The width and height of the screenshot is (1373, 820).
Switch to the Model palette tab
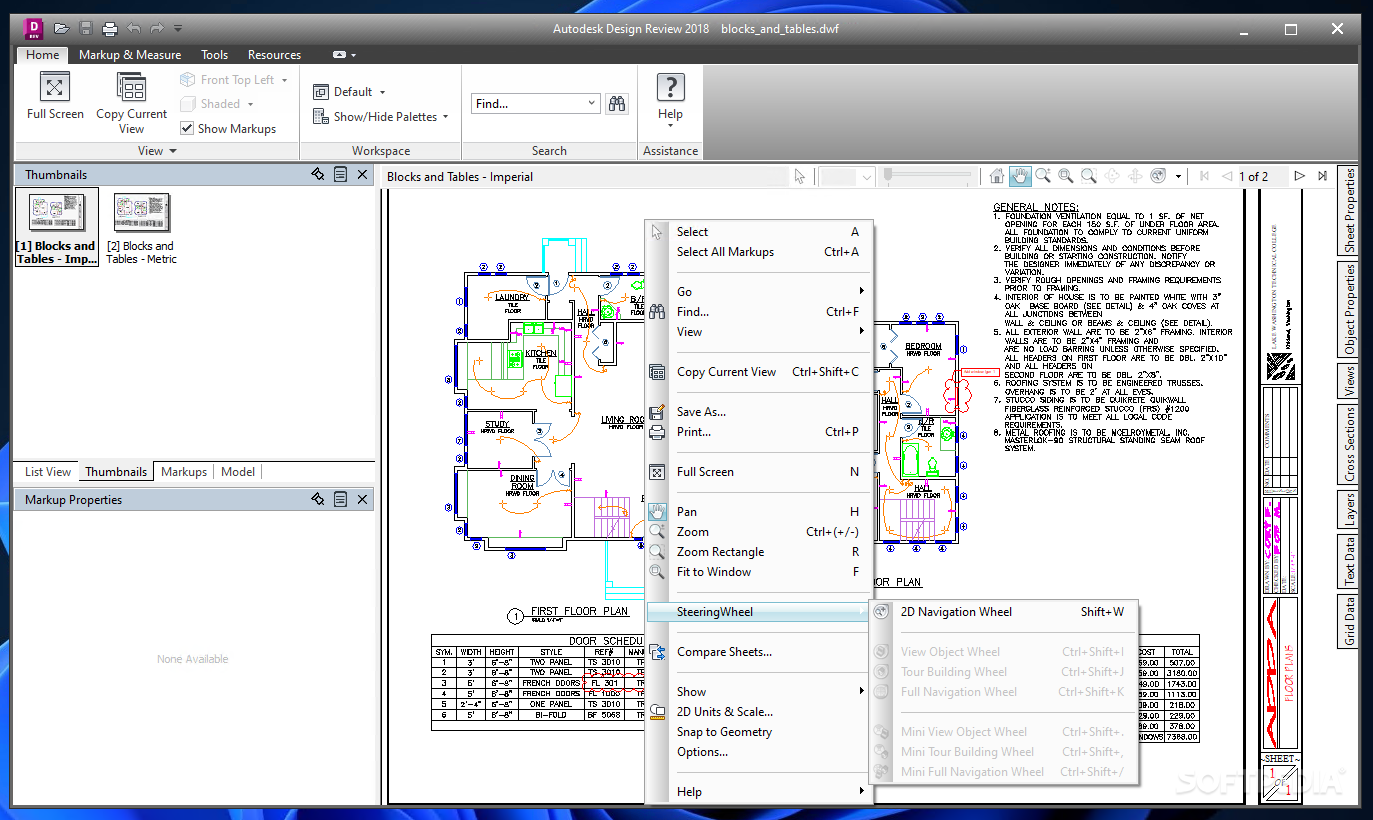(238, 472)
